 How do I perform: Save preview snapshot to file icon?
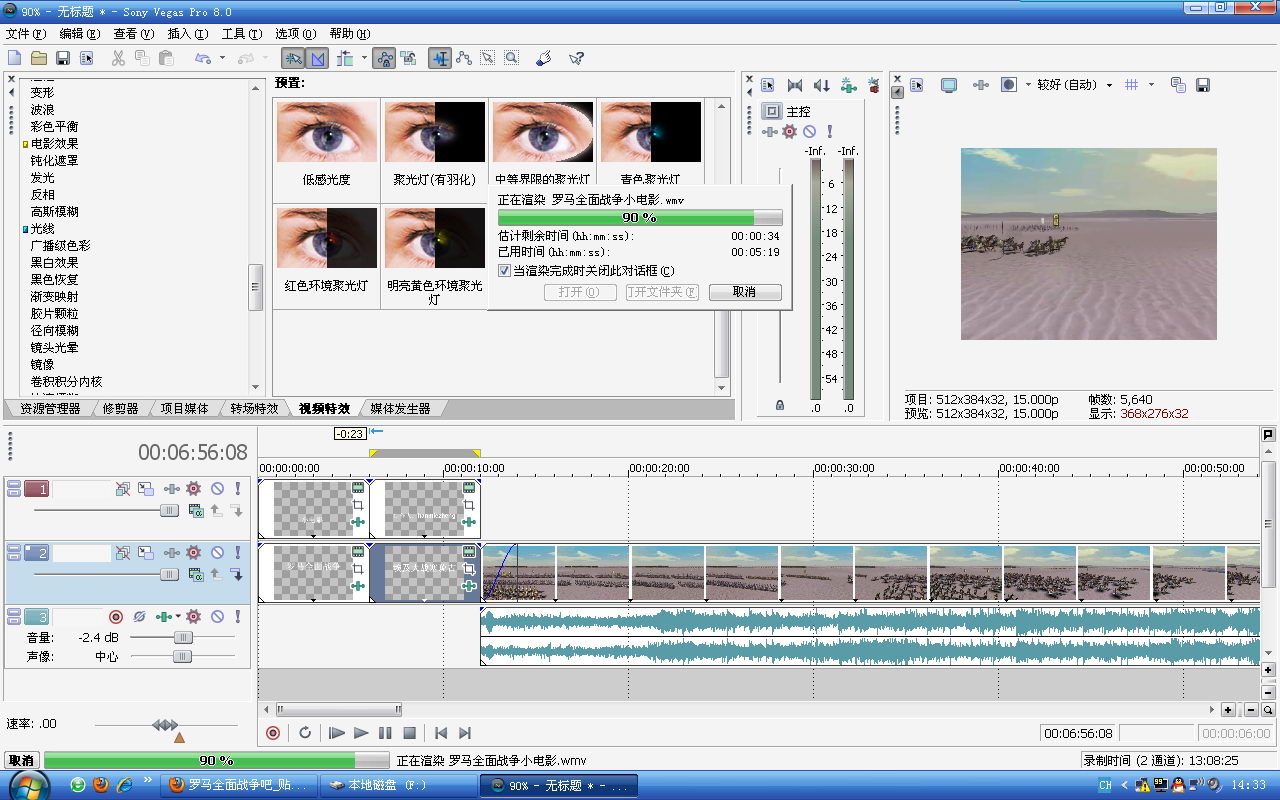[x=1203, y=85]
